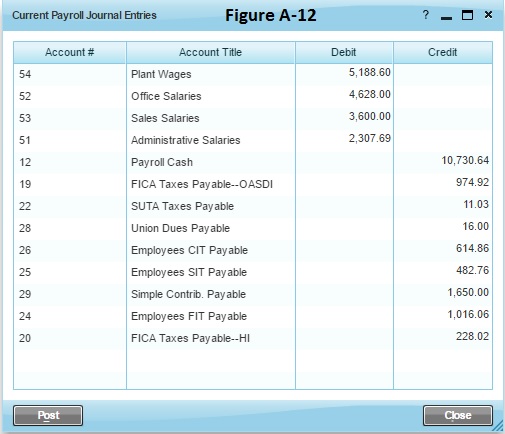
Task: Click account number 54
Action: [x=25, y=74]
